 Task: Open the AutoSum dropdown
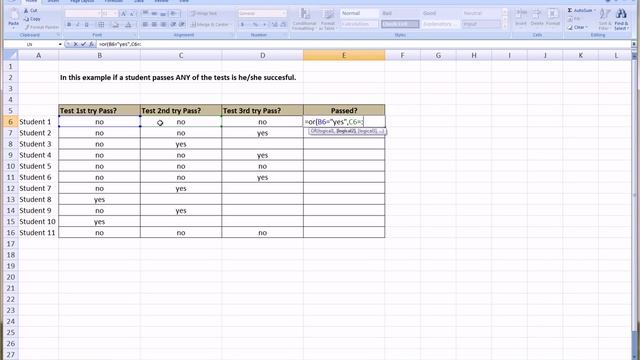coord(595,10)
